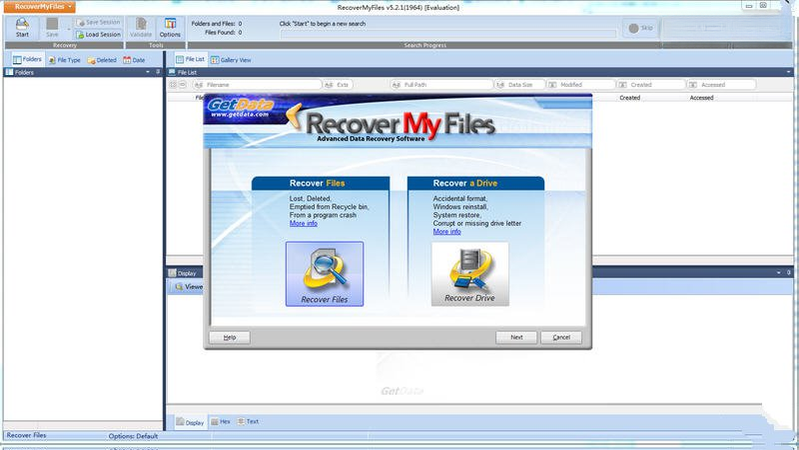Click the Viewer tab in the Display panel

point(188,287)
